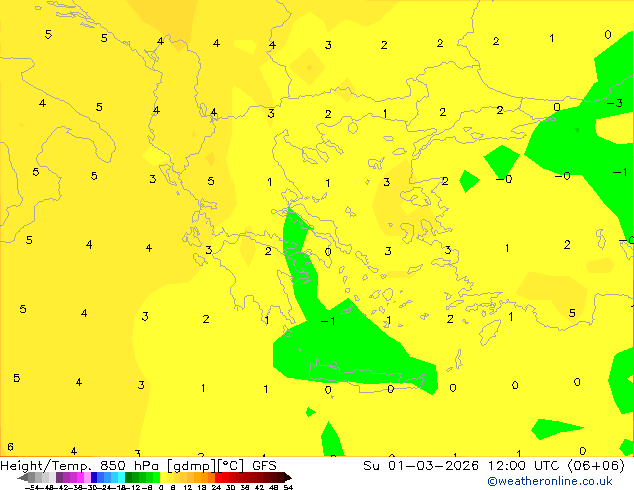Select the dark green legend swatch
Screen dimensions: 634x490
click(x=129, y=477)
